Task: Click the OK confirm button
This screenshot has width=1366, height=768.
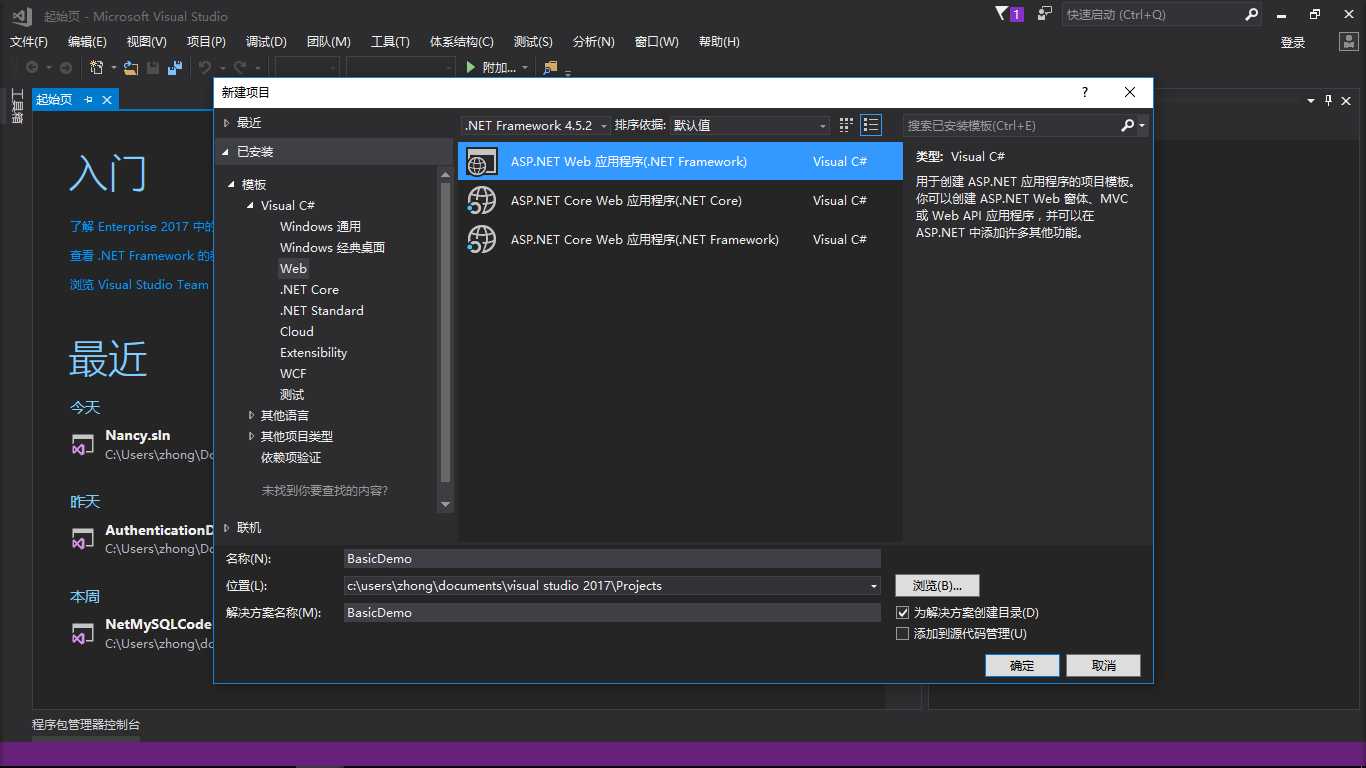Action: tap(1022, 665)
